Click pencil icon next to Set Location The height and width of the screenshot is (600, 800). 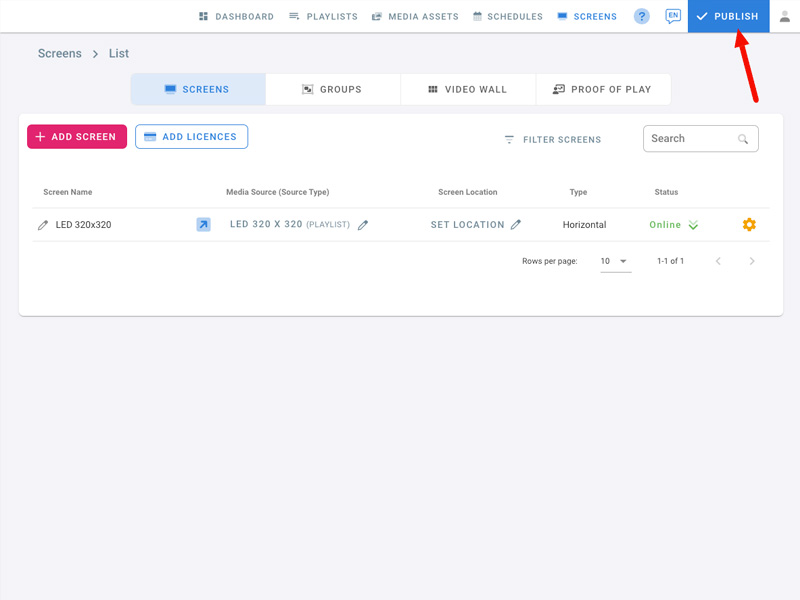[x=516, y=225]
